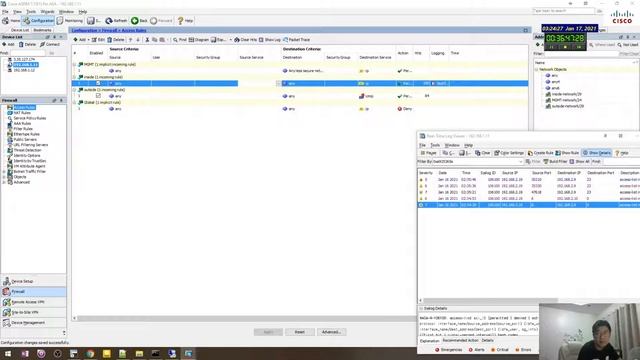The height and width of the screenshot is (360, 640).
Task: Switch to the Device List tab
Action: [x=20, y=30]
